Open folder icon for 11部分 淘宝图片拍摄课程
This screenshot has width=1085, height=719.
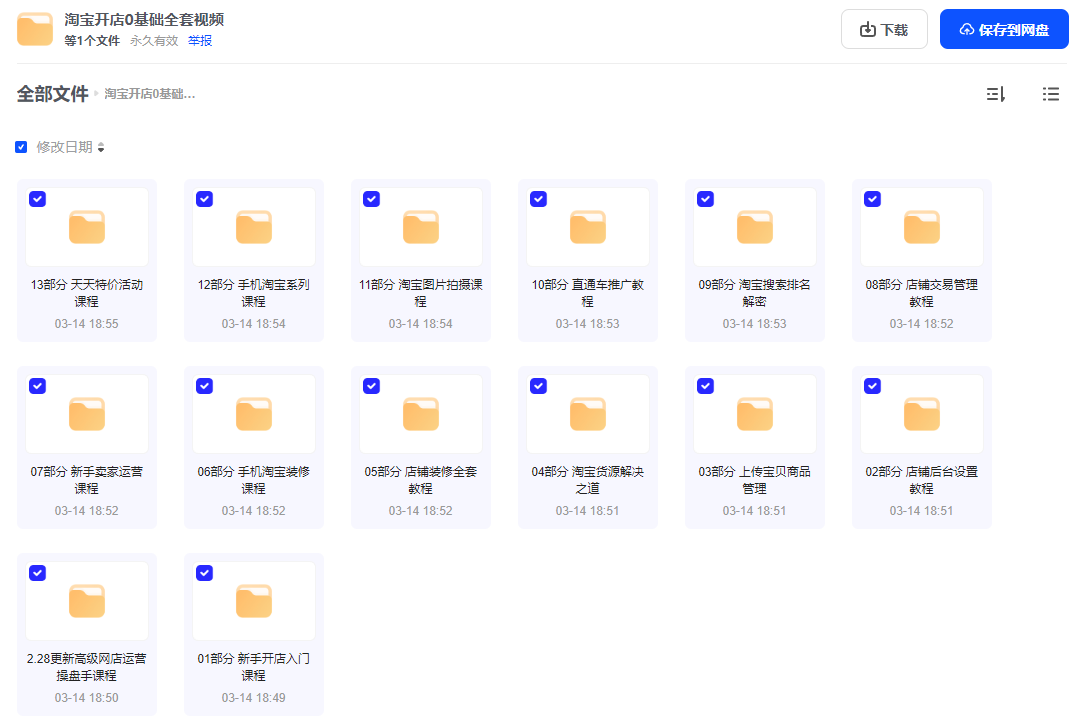pos(421,227)
